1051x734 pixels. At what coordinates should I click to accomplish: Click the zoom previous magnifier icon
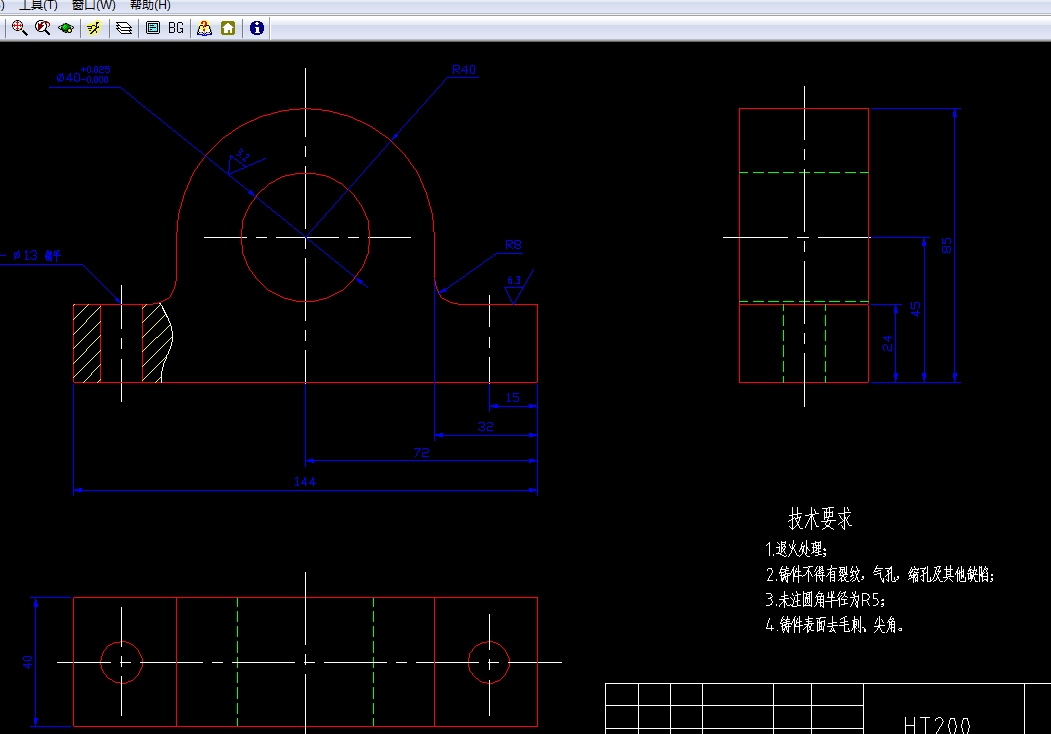coord(42,27)
